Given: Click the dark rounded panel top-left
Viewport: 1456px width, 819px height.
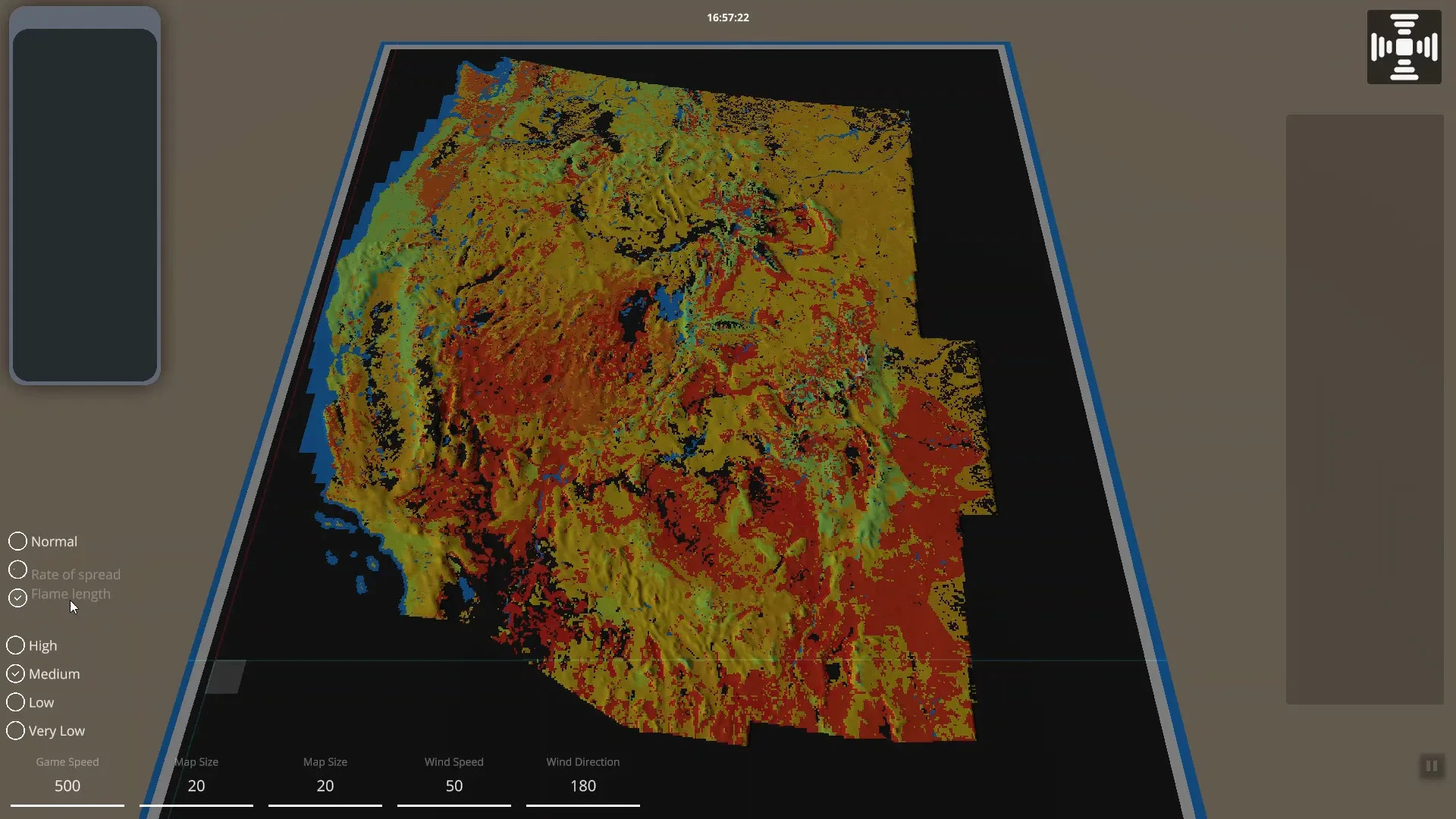Looking at the screenshot, I should [x=84, y=205].
